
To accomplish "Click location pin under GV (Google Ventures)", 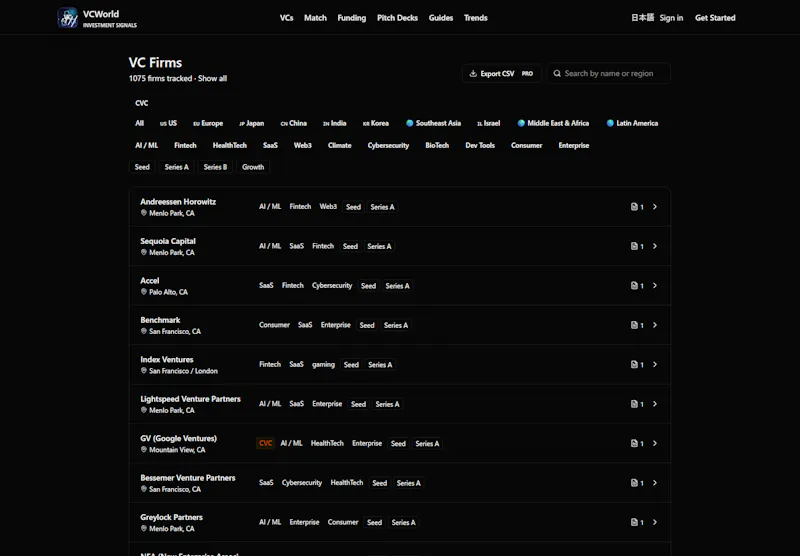I will coord(144,449).
